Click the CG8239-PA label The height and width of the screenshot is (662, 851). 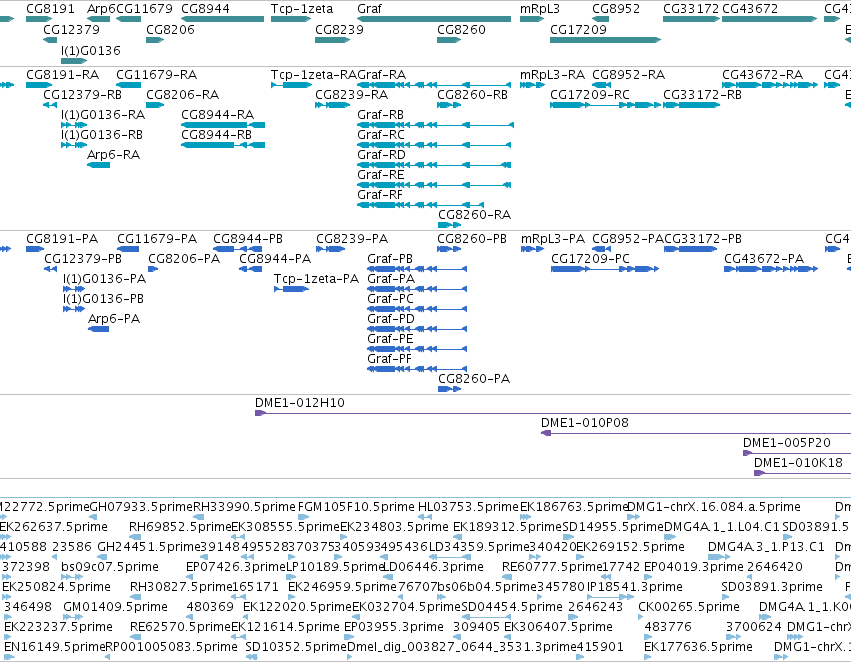[x=352, y=239]
